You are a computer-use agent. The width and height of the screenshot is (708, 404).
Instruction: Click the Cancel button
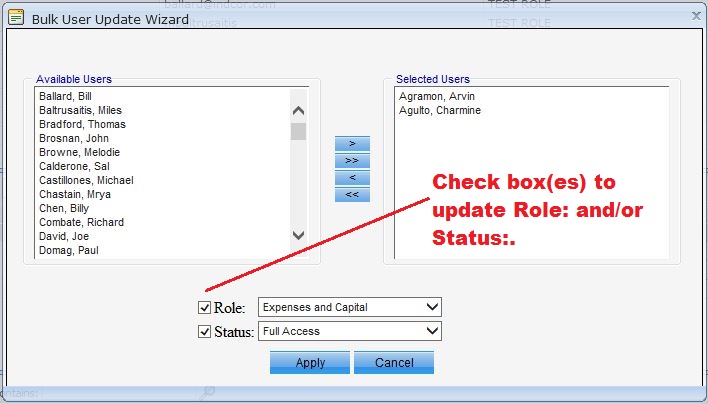(394, 362)
